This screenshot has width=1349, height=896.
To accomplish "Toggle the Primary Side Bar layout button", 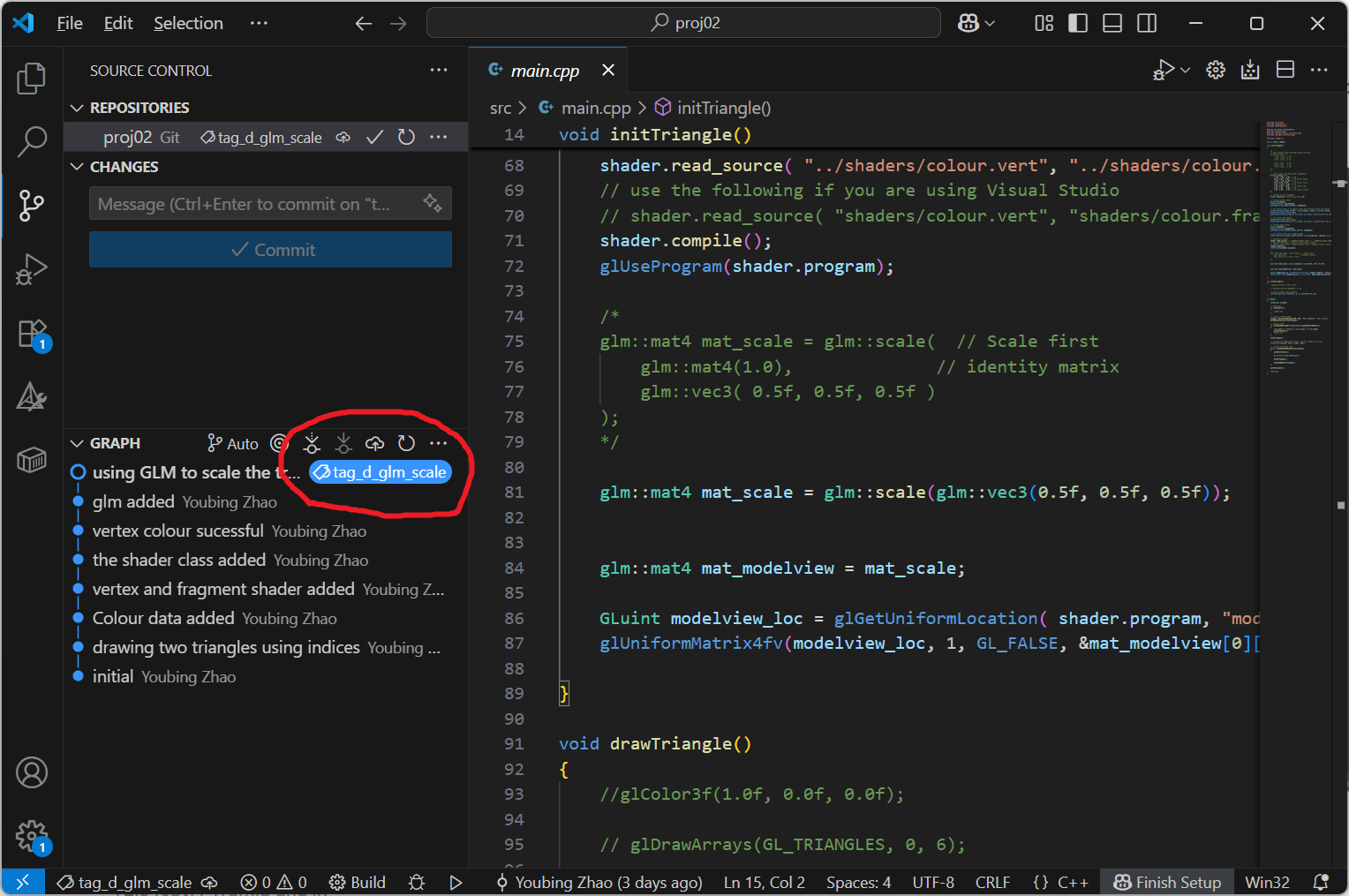I will click(1078, 23).
